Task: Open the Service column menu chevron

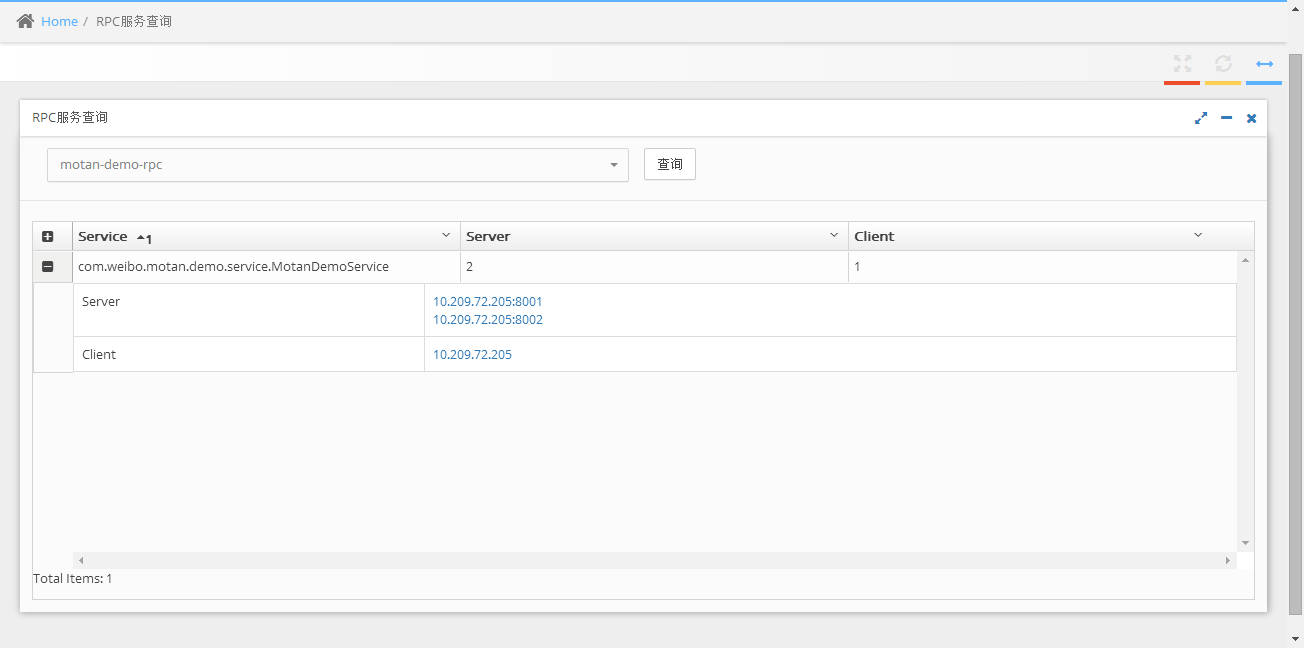Action: tap(446, 236)
